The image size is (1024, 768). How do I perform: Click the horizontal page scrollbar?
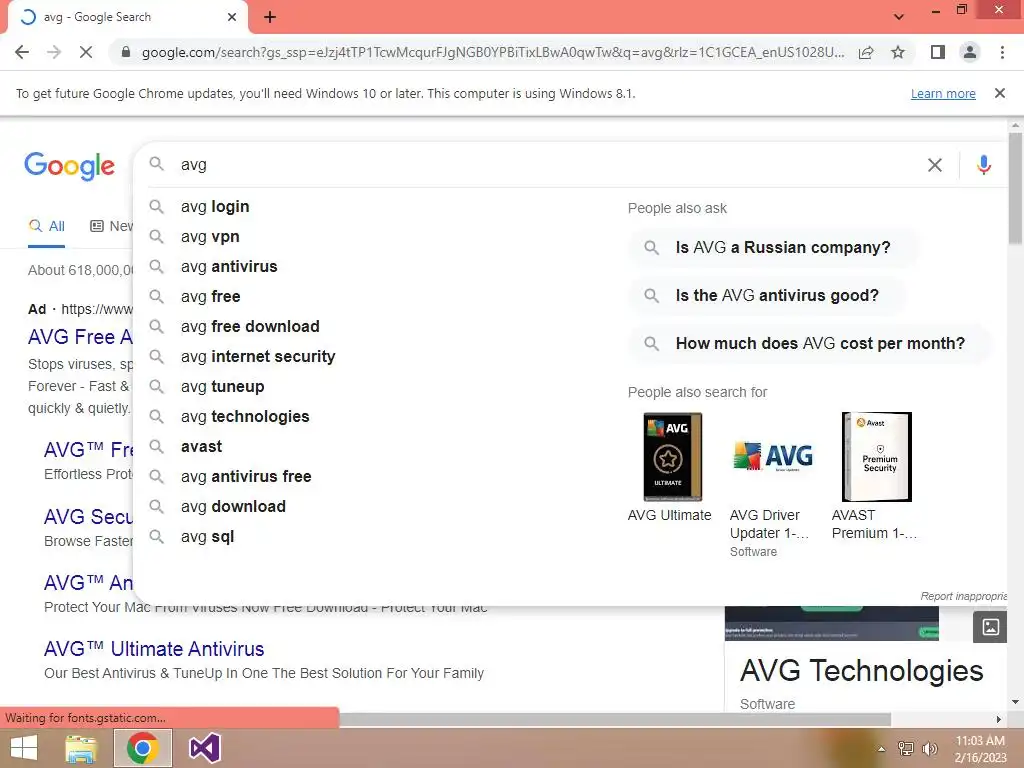[x=614, y=719]
